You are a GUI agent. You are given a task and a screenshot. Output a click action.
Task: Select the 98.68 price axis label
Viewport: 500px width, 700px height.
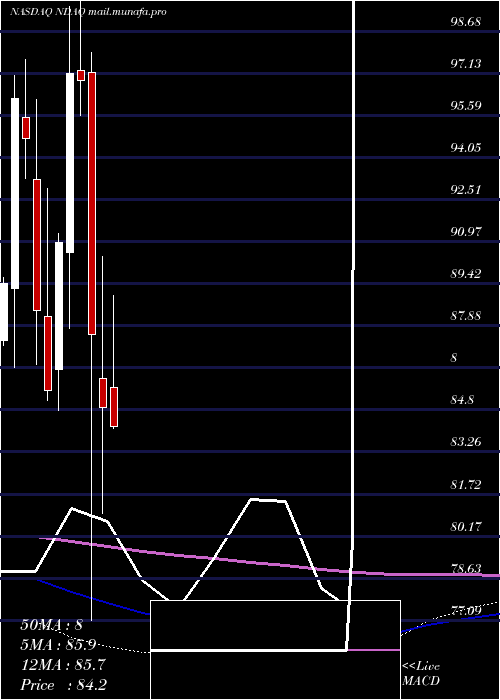pyautogui.click(x=465, y=22)
